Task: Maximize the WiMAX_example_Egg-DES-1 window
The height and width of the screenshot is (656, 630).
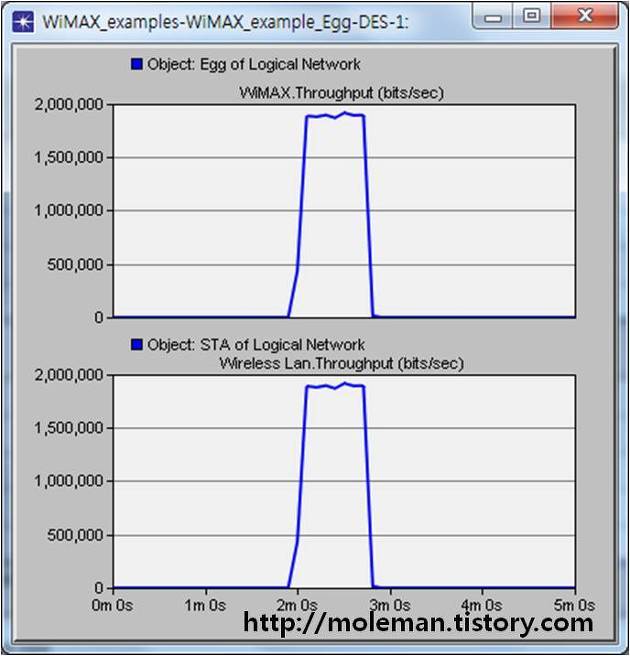Action: pyautogui.click(x=531, y=16)
